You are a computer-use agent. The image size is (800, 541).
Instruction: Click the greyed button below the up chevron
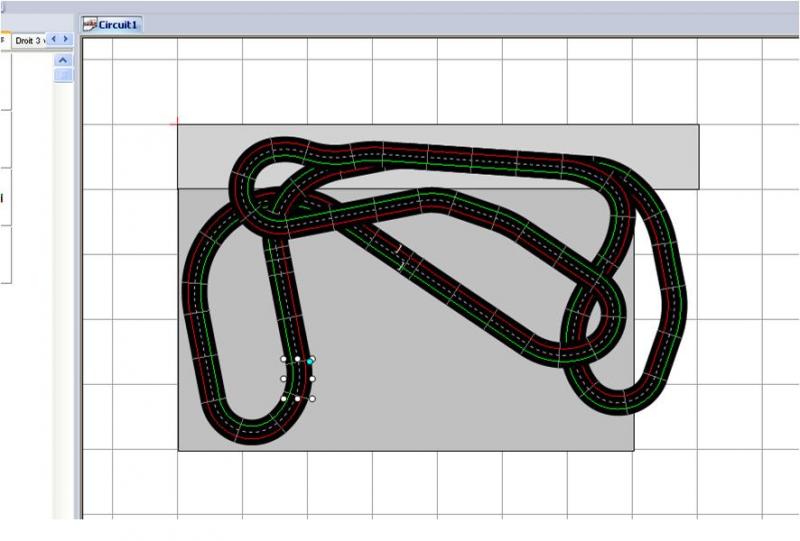pos(63,75)
